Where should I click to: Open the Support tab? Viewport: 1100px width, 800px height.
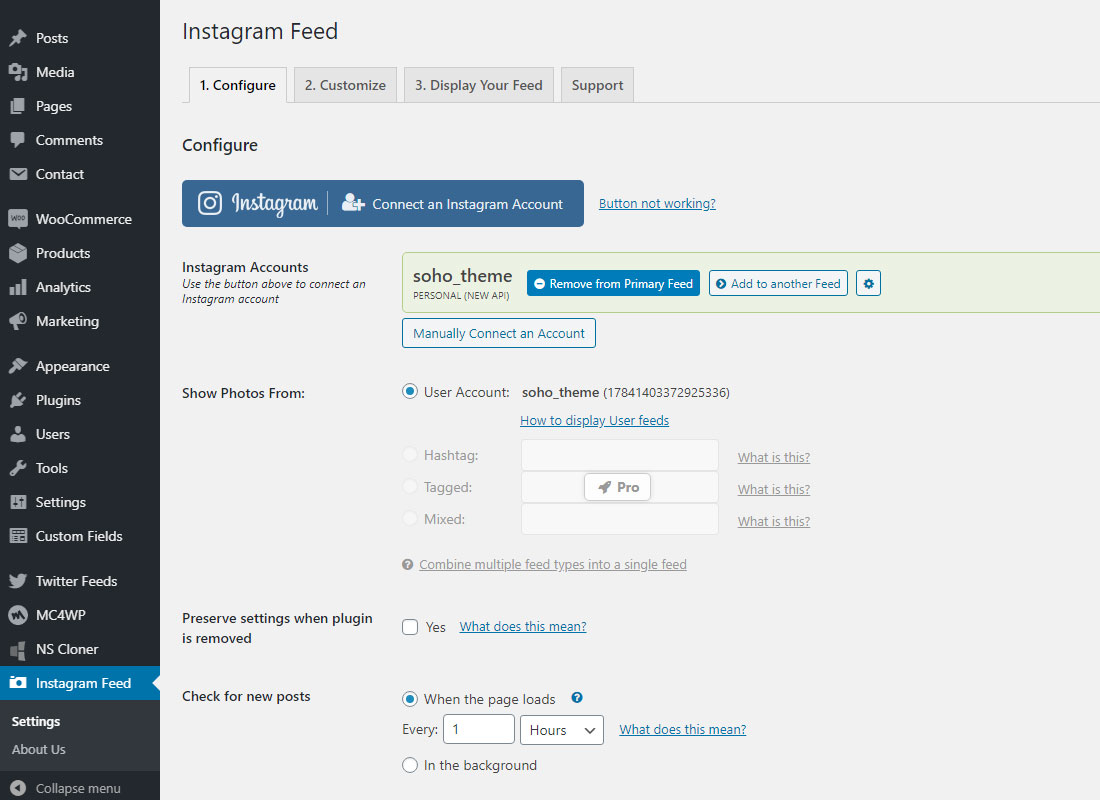(597, 85)
